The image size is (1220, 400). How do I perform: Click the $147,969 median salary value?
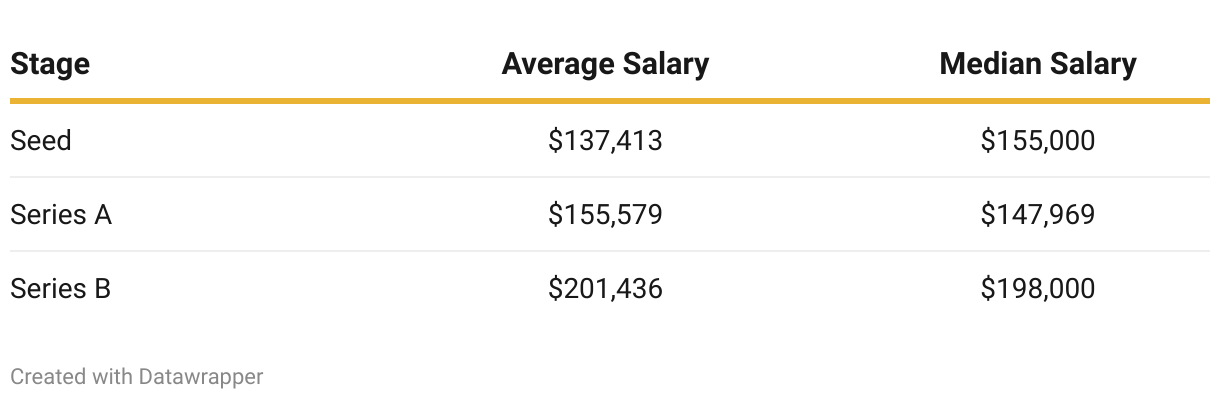[x=1038, y=215]
